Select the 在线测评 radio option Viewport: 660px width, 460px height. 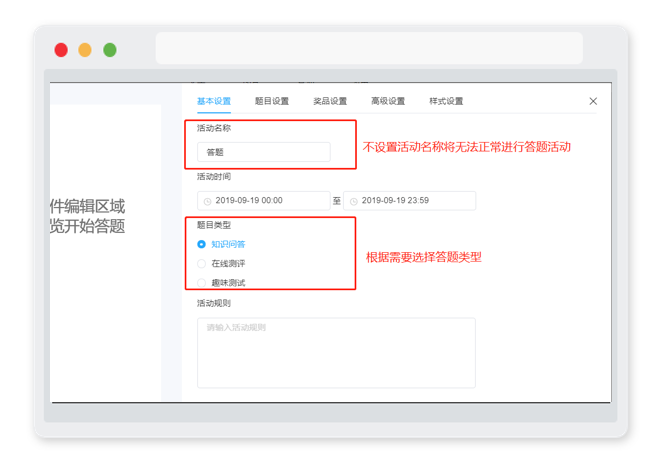click(201, 263)
